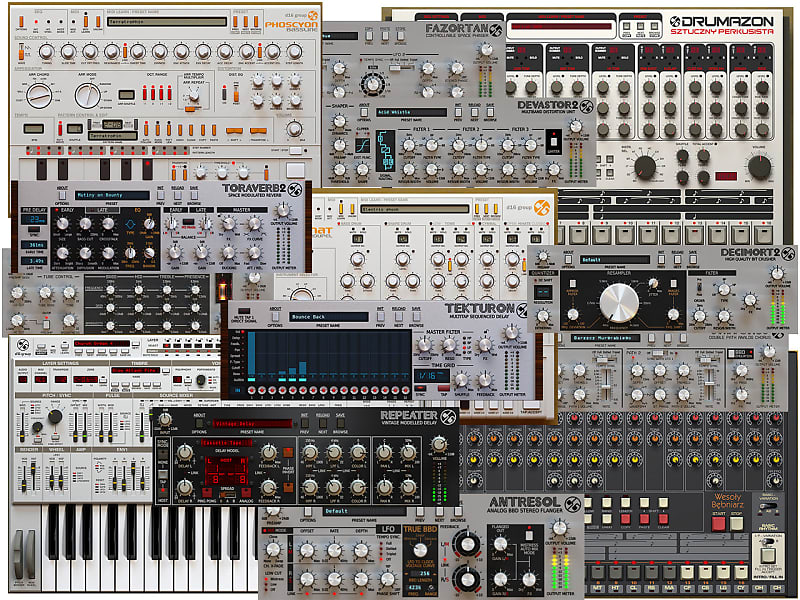Click the EQ type diamond icon on Toraverb2
800x600 pixels.
point(130,224)
